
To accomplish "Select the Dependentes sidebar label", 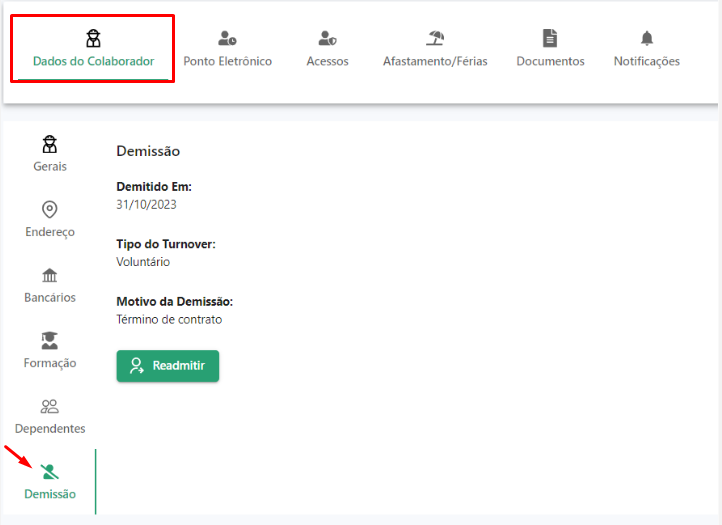I will coord(50,429).
